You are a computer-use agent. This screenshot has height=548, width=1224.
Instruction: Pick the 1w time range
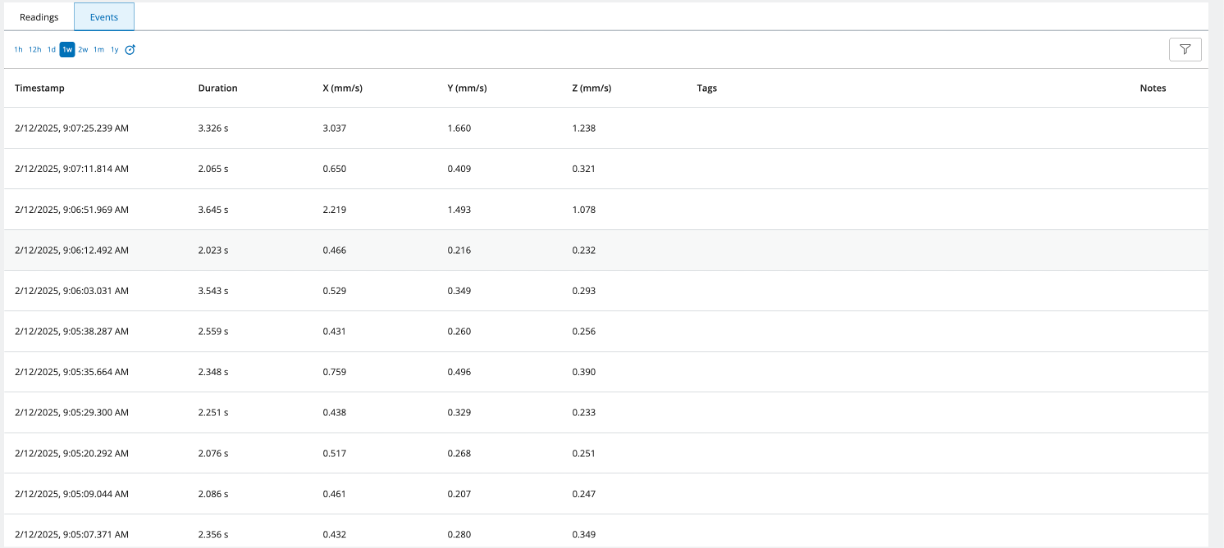tap(67, 49)
